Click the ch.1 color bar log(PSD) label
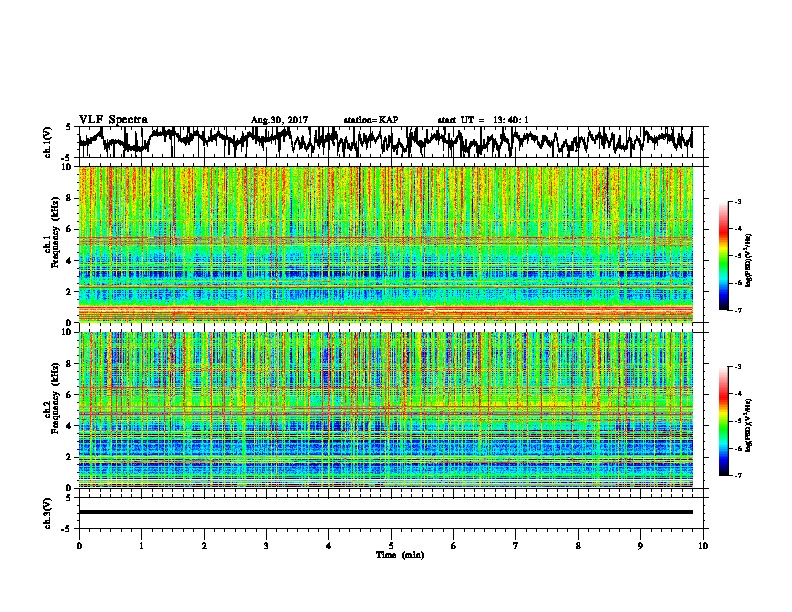 (748, 260)
